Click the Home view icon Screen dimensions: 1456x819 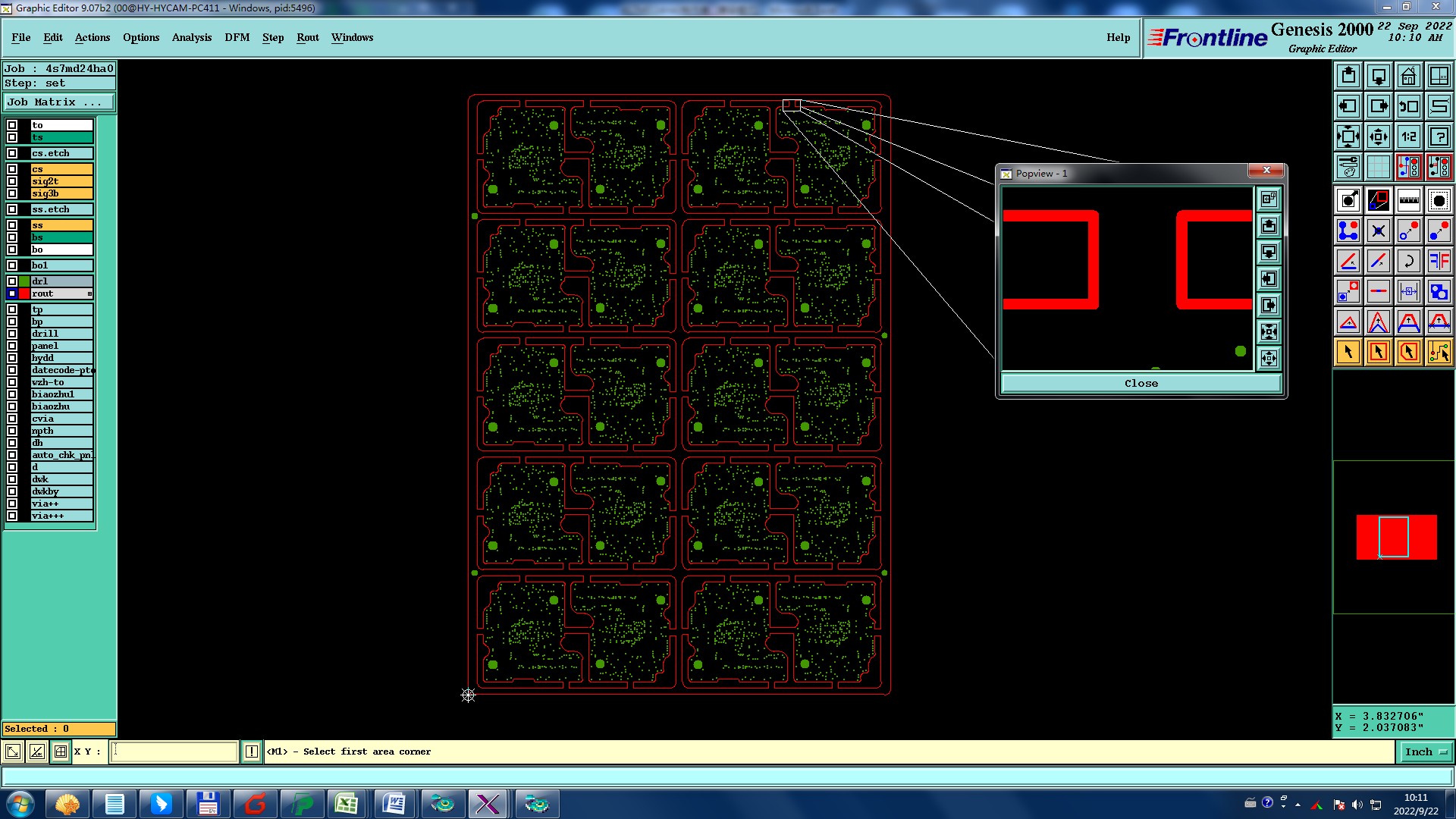point(1408,76)
